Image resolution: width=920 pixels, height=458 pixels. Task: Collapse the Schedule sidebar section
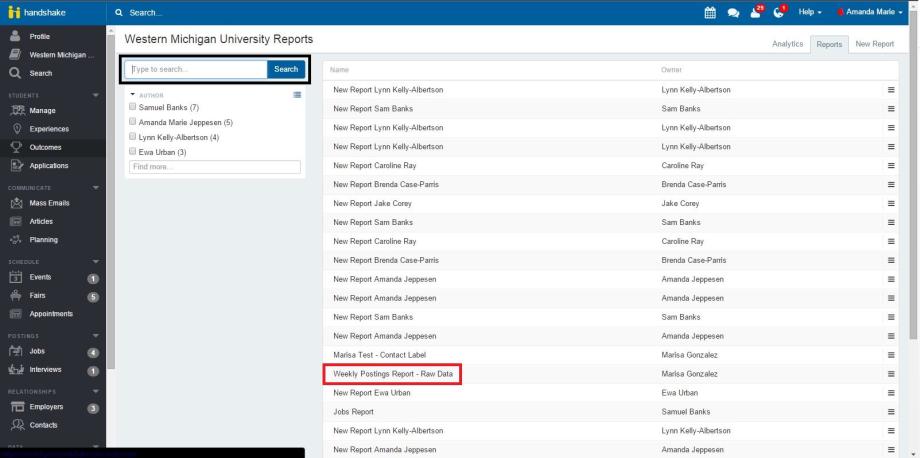point(96,262)
